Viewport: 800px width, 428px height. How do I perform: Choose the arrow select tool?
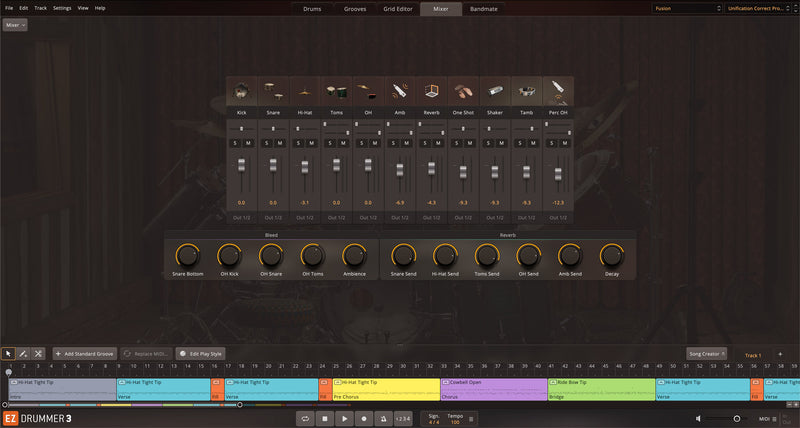pos(8,354)
